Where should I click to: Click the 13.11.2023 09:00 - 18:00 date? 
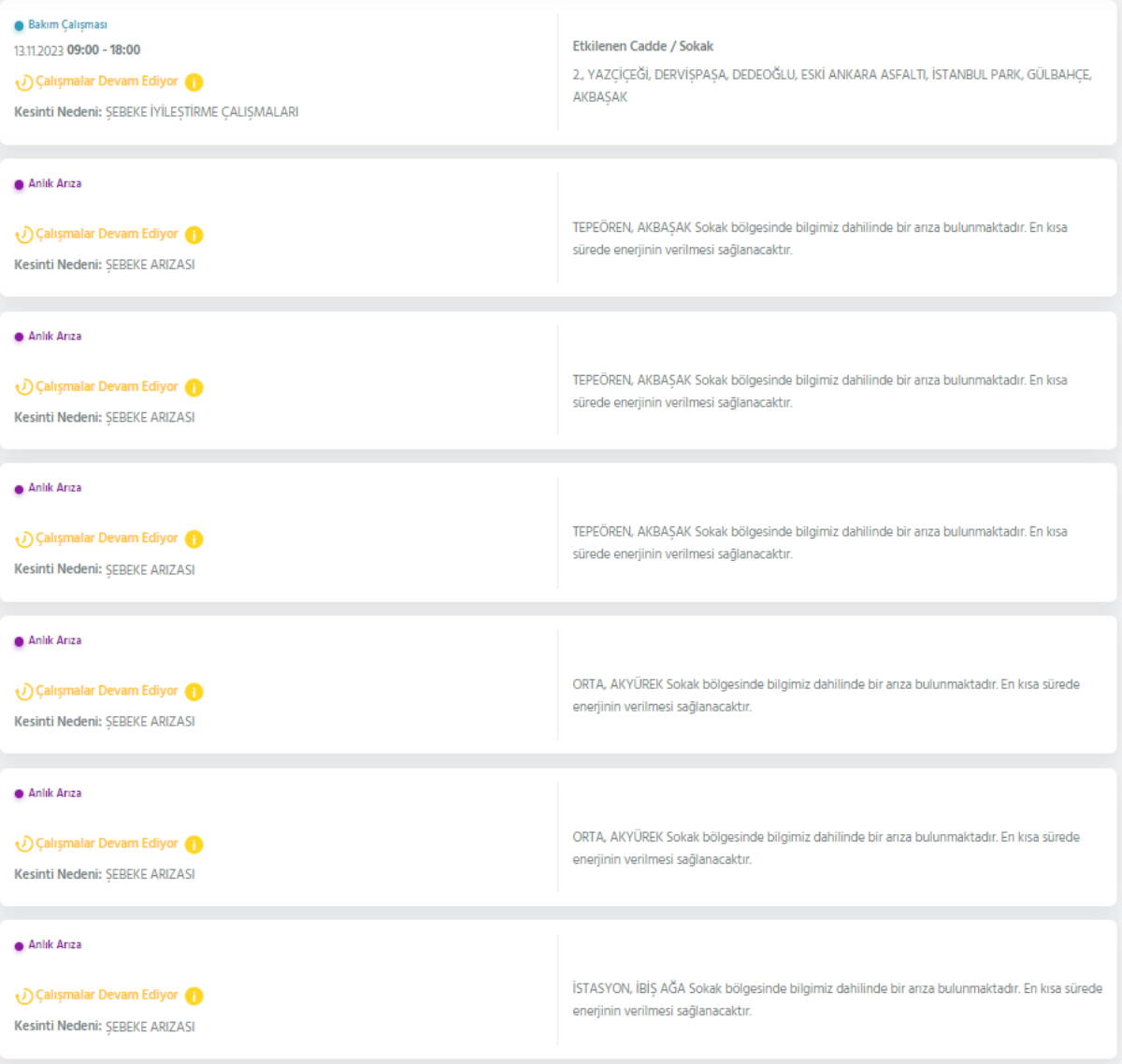77,50
